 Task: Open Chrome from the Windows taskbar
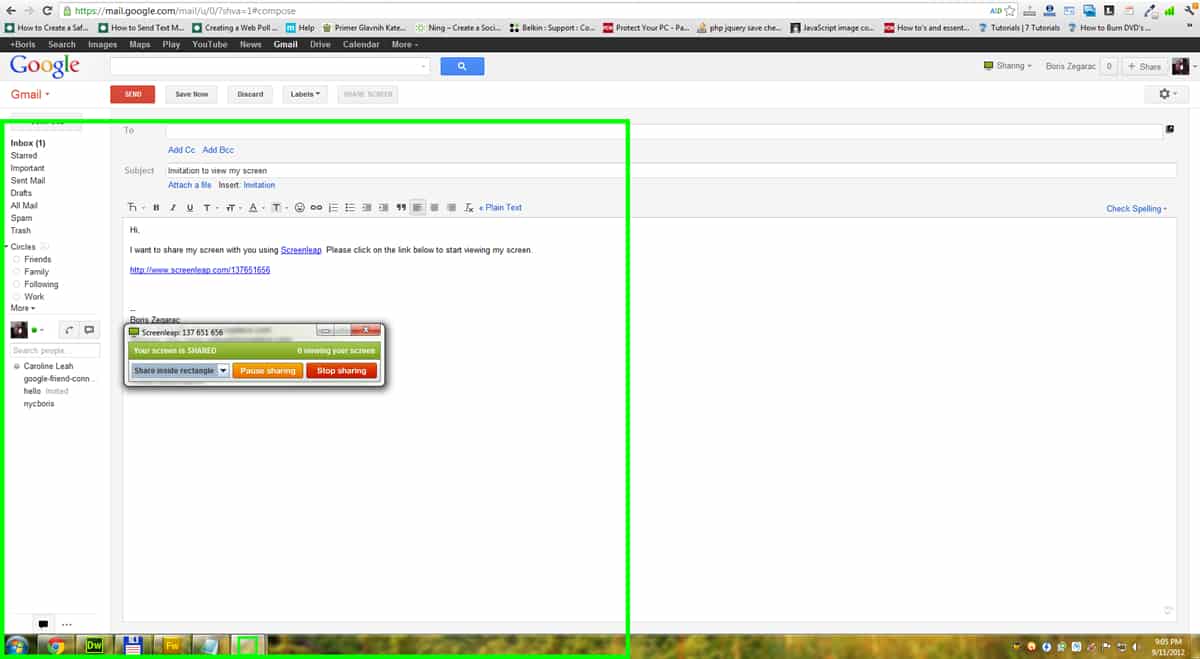click(x=56, y=646)
